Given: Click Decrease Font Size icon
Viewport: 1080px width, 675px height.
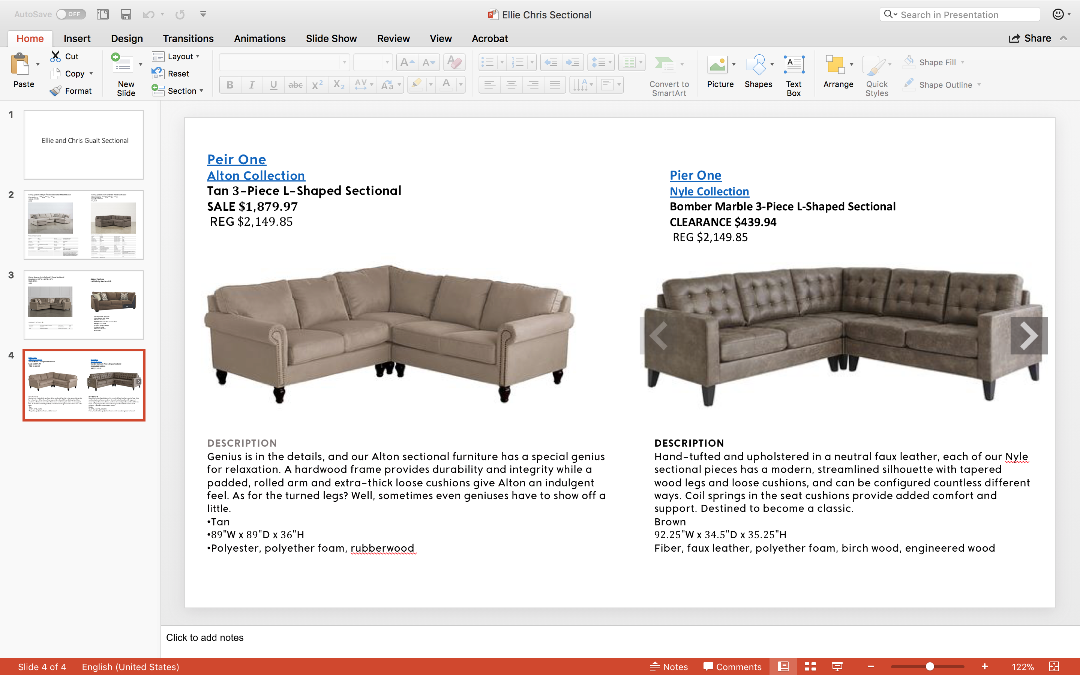Looking at the screenshot, I should [x=428, y=62].
